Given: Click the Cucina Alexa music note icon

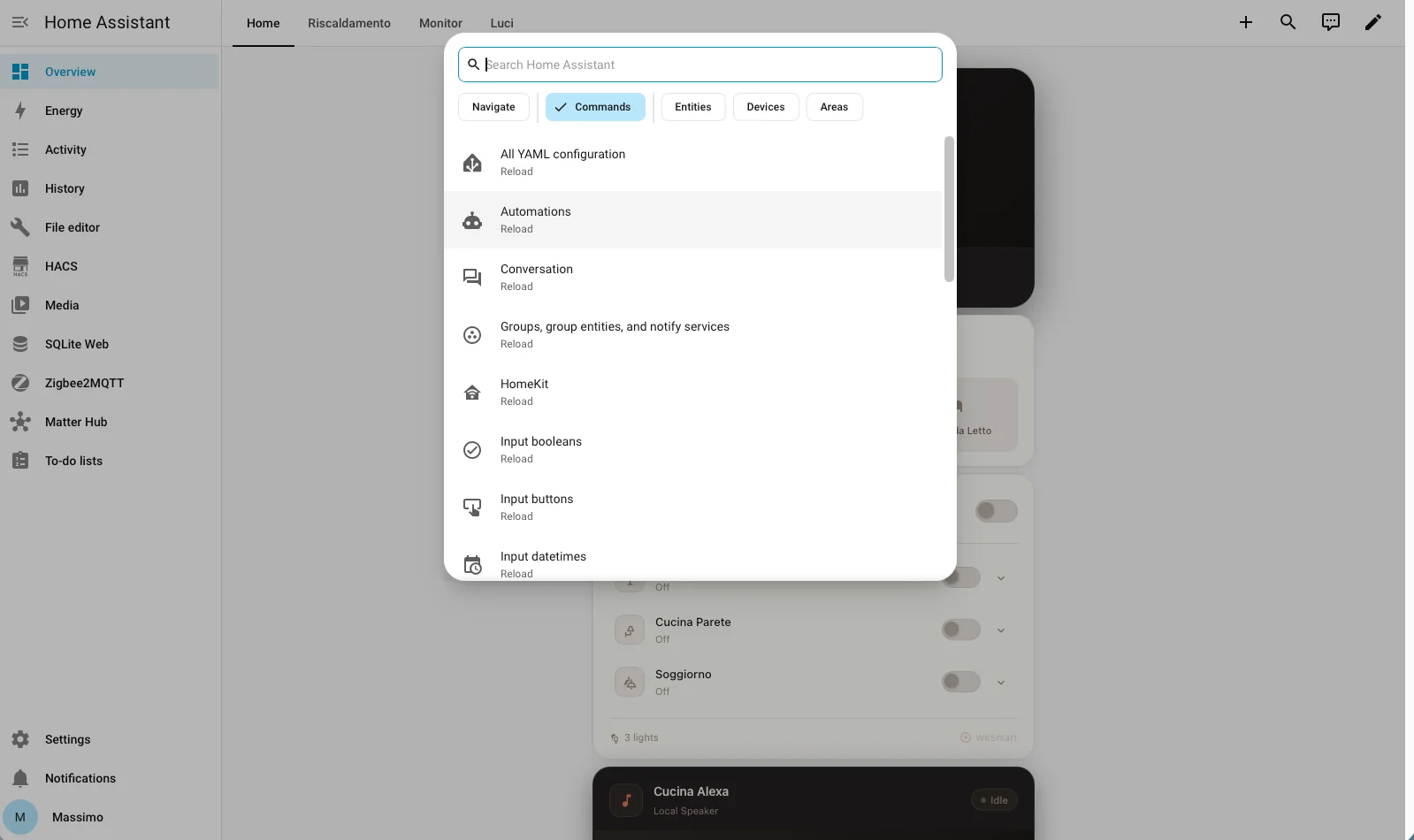Looking at the screenshot, I should tap(626, 800).
